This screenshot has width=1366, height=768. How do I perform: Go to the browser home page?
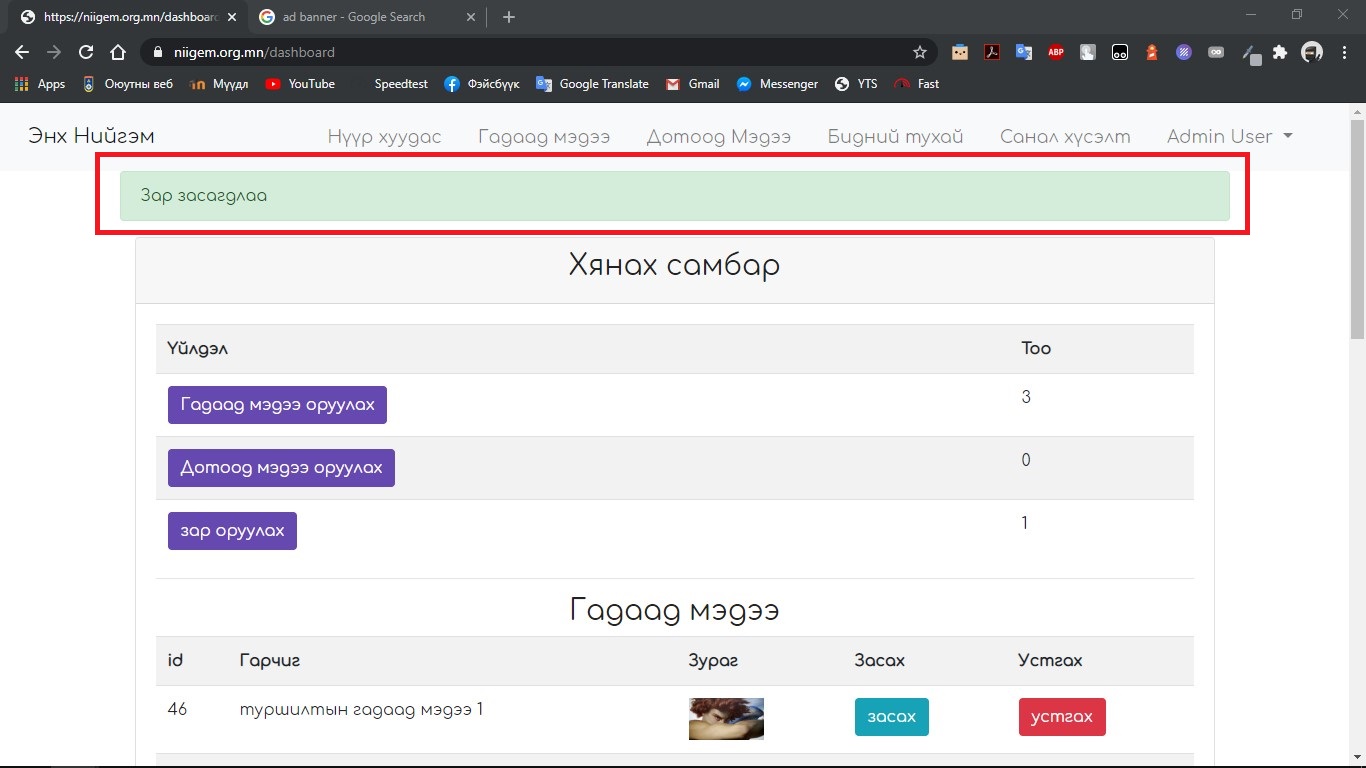[x=118, y=52]
